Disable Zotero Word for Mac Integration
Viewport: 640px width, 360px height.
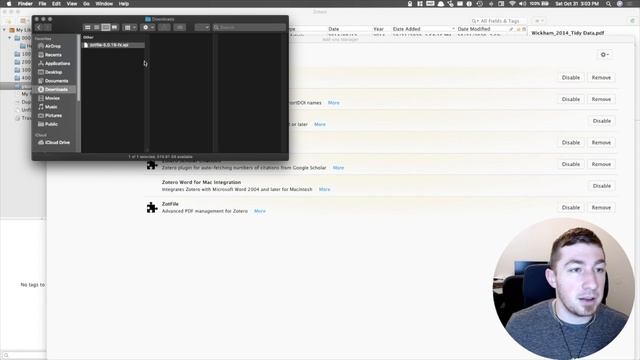(x=602, y=186)
